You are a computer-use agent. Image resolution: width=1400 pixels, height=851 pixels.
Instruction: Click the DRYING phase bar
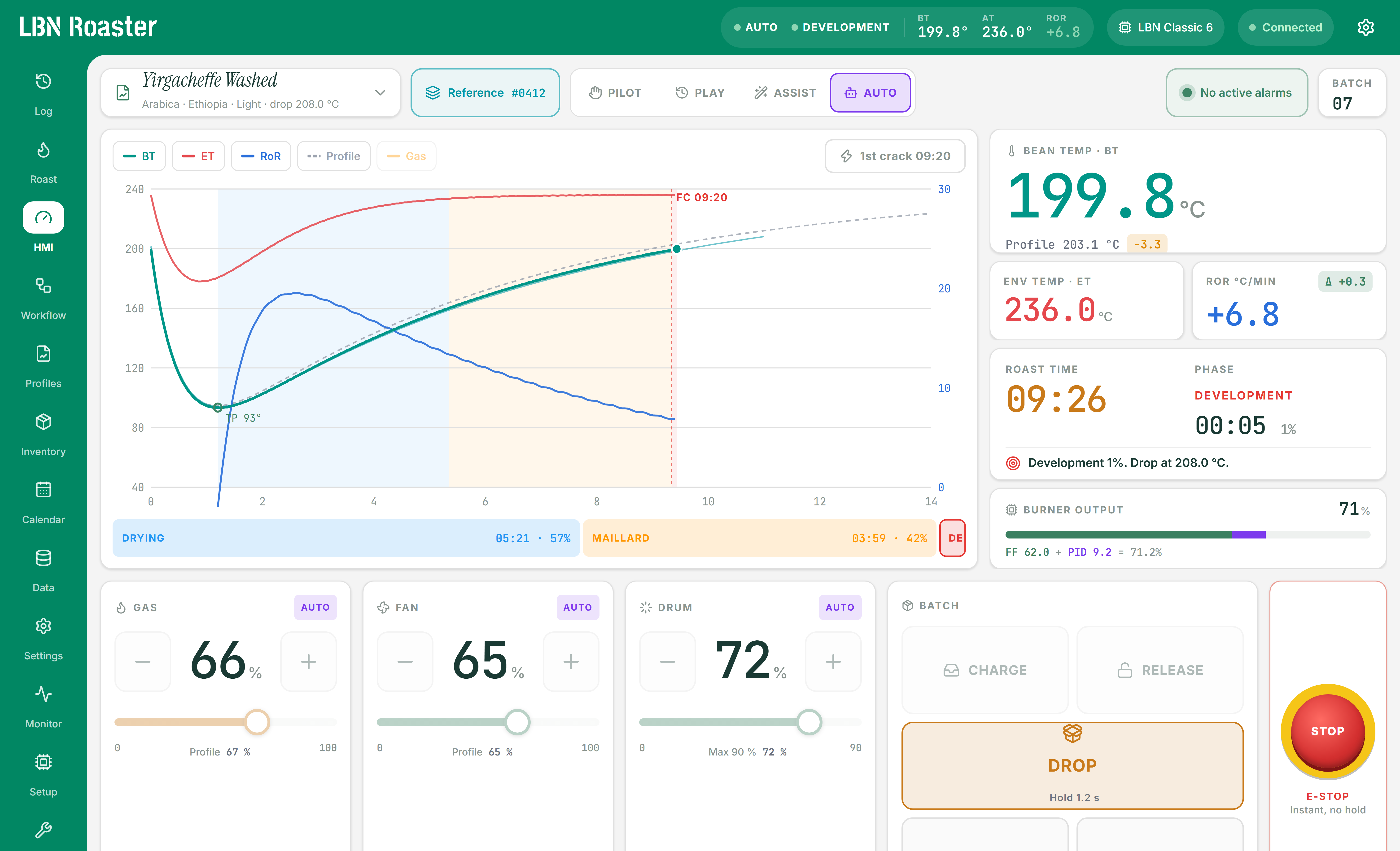[346, 538]
